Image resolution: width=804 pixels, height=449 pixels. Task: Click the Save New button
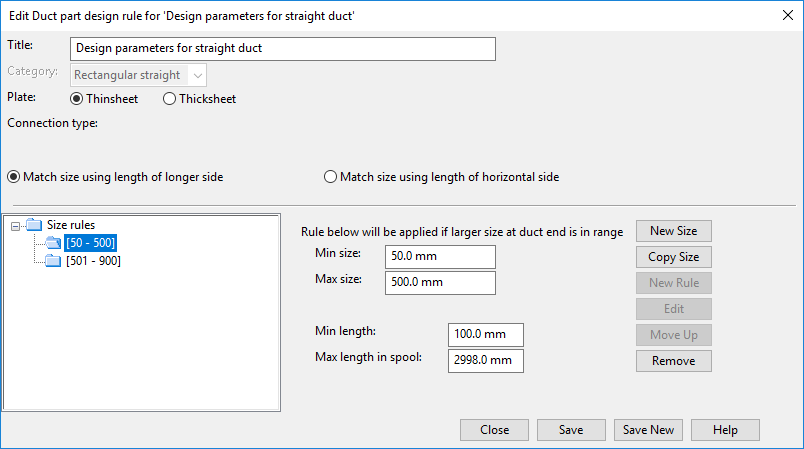tap(648, 430)
